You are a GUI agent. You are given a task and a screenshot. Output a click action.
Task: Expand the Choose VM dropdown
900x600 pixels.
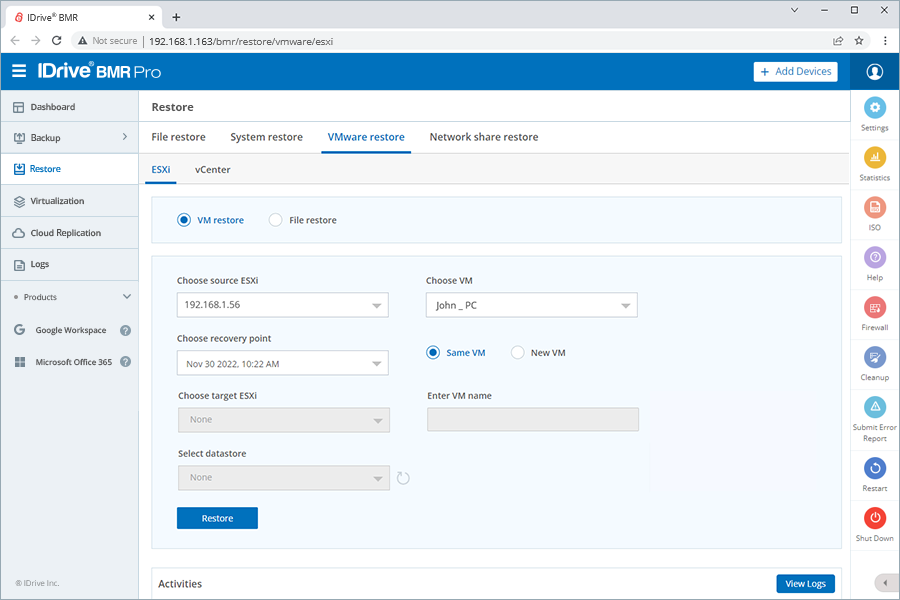click(x=531, y=305)
